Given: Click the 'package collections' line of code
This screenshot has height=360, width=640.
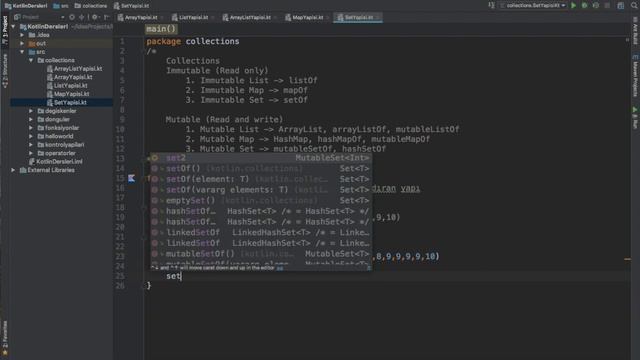Looking at the screenshot, I should pyautogui.click(x=193, y=41).
